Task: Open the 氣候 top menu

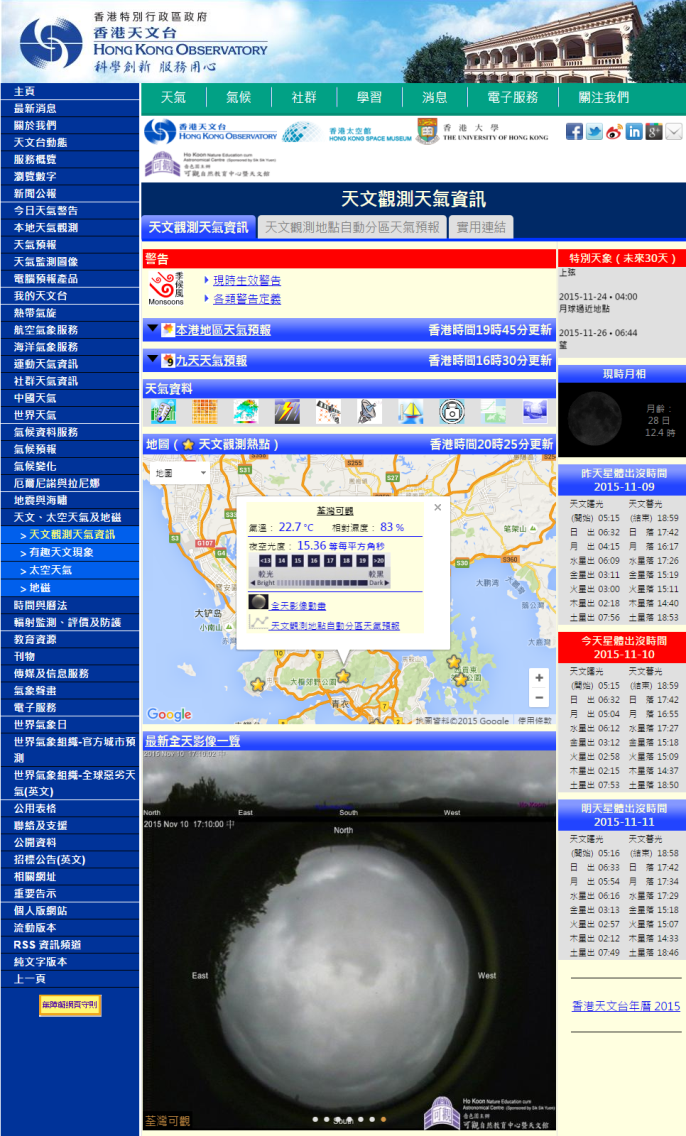Action: tap(239, 97)
